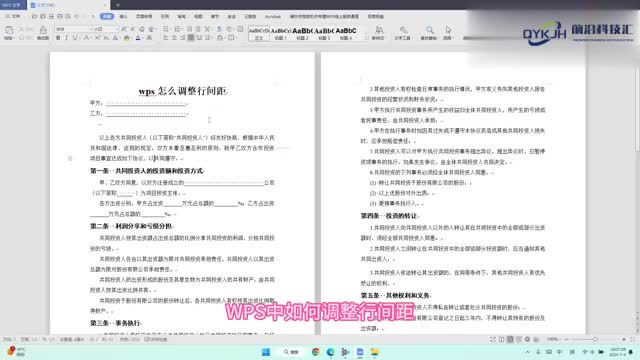Image resolution: width=640 pixels, height=360 pixels.
Task: Apply the Heading 2 style
Action: [302, 33]
